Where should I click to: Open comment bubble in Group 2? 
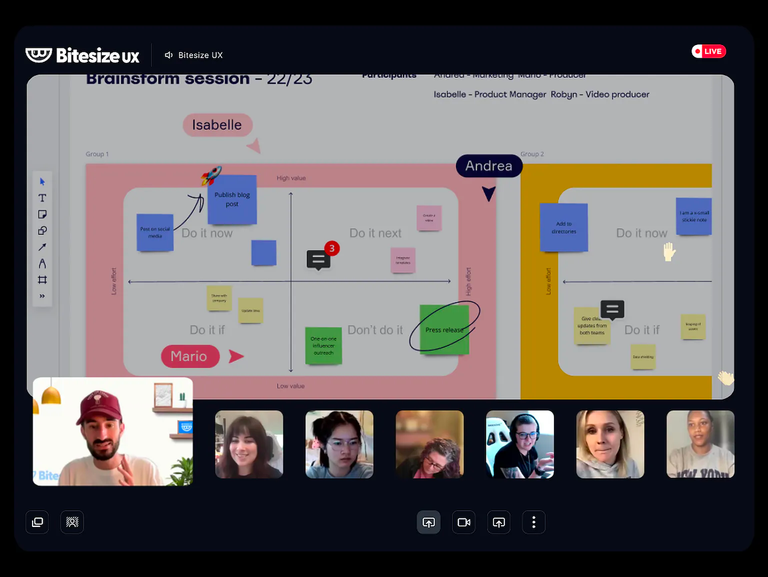613,310
